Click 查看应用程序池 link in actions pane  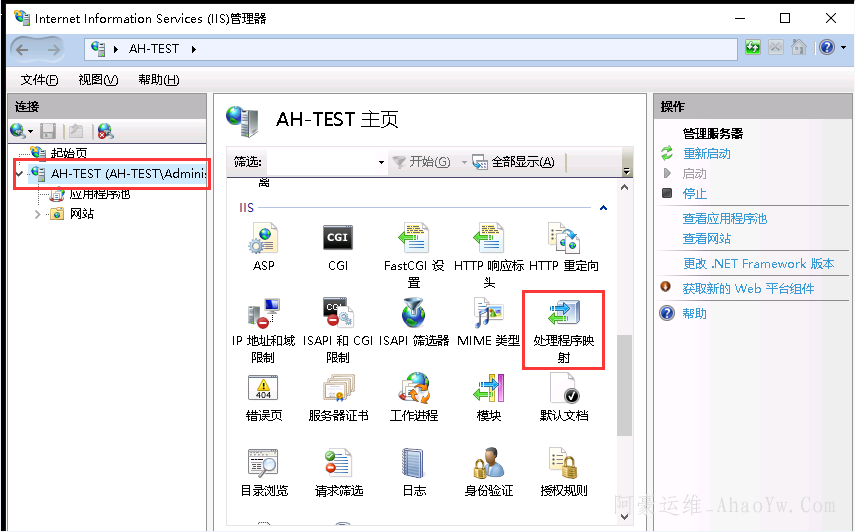724,219
